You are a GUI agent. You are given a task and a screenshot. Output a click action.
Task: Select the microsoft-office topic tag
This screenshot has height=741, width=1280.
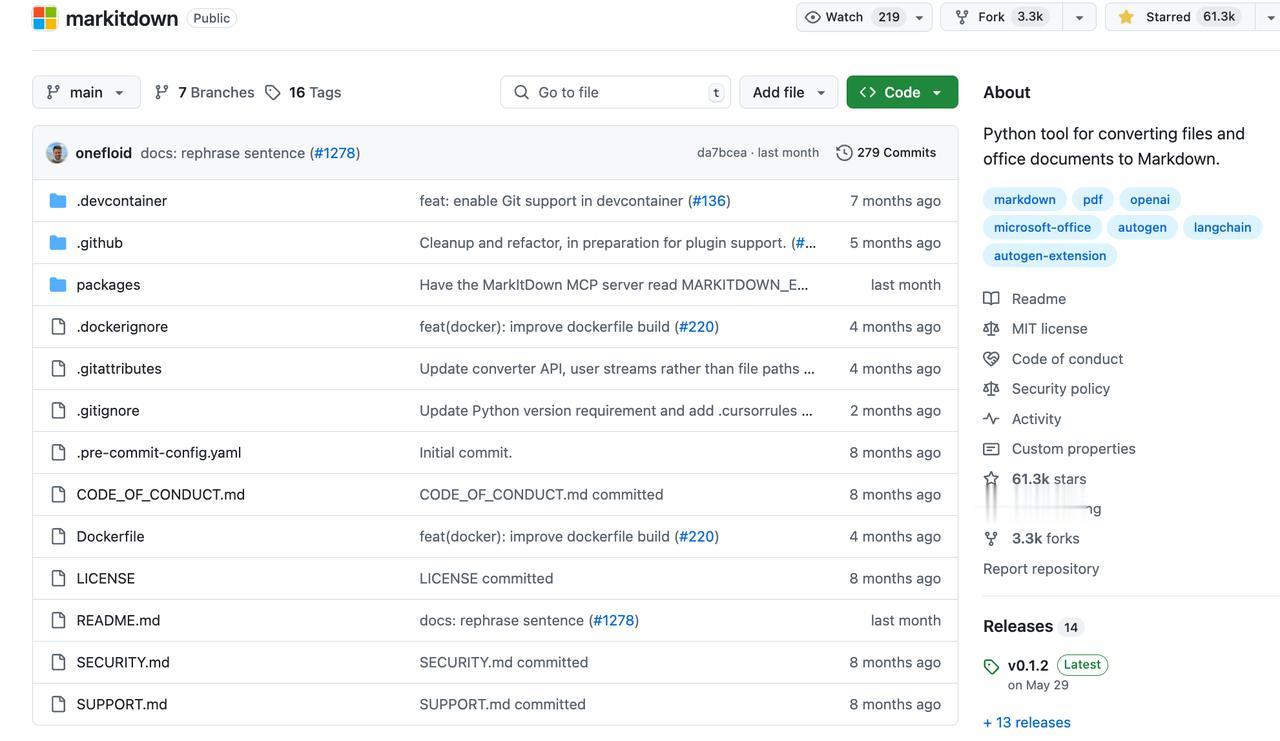coord(1042,227)
